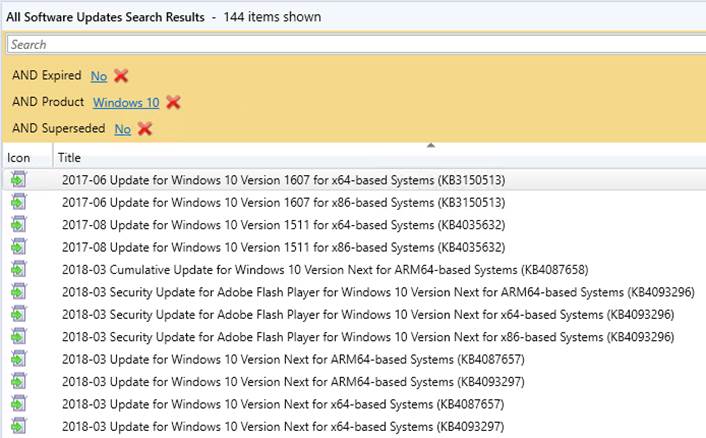Click the update icon for KB3150513 x86 row

point(19,202)
